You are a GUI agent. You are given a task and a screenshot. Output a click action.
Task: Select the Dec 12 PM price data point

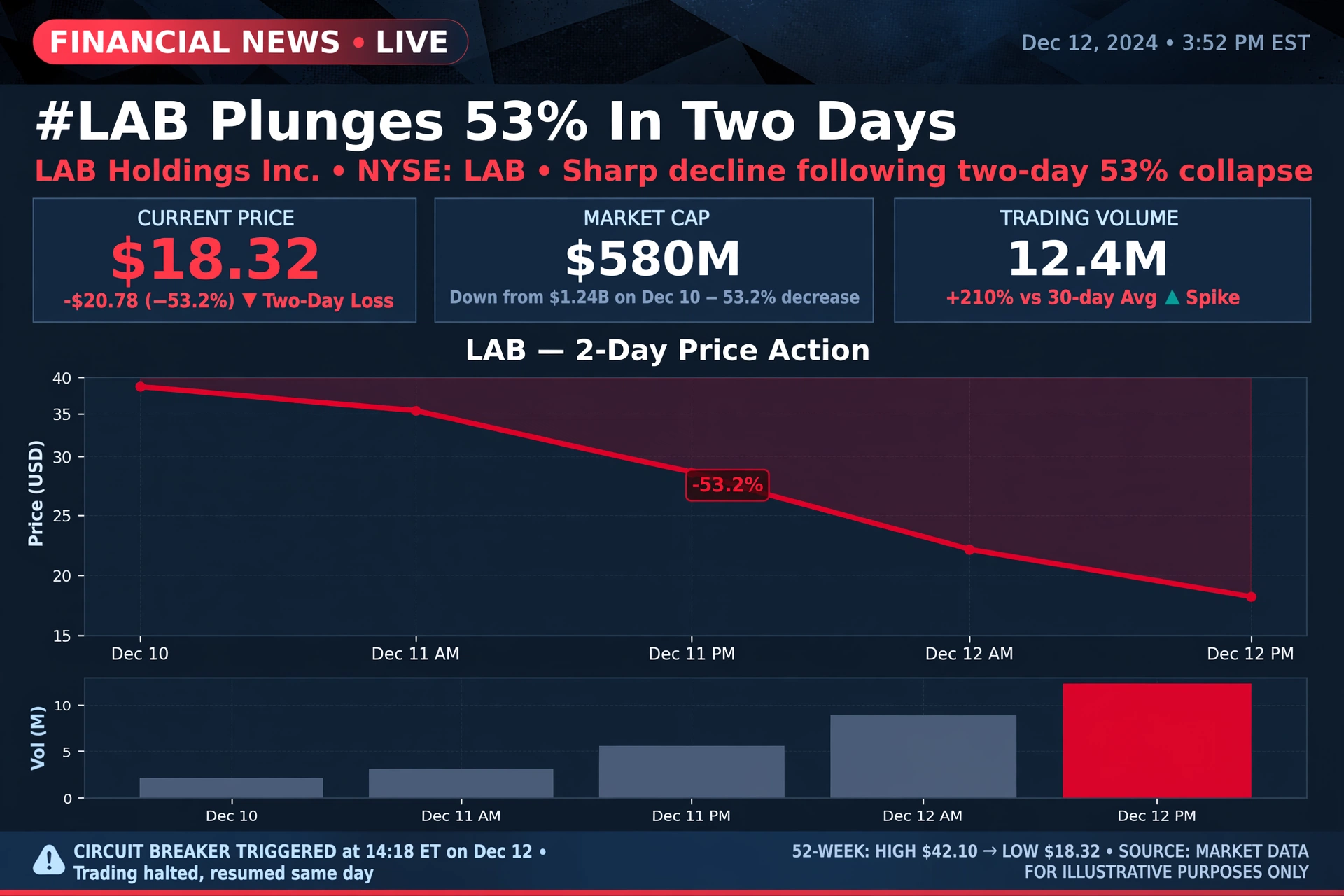[1252, 596]
